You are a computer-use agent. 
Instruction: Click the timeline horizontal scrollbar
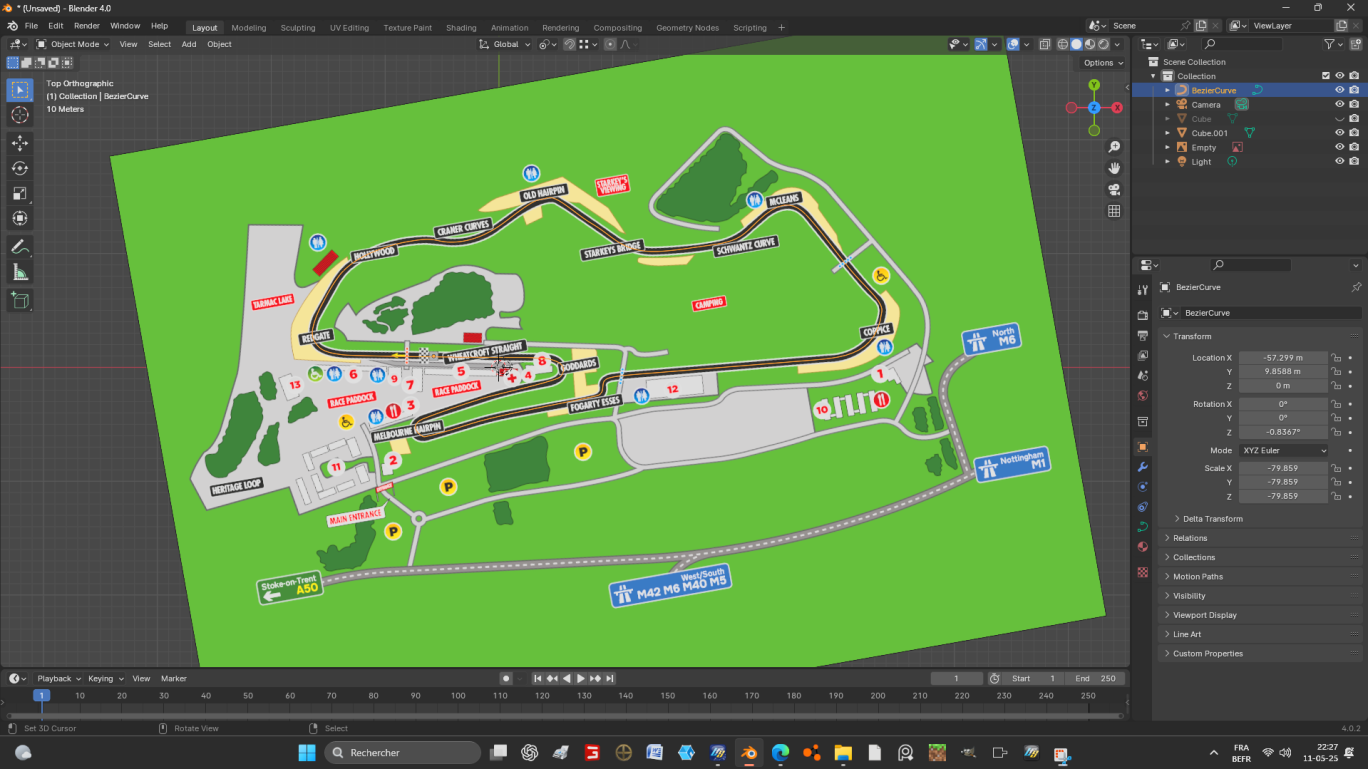565,715
